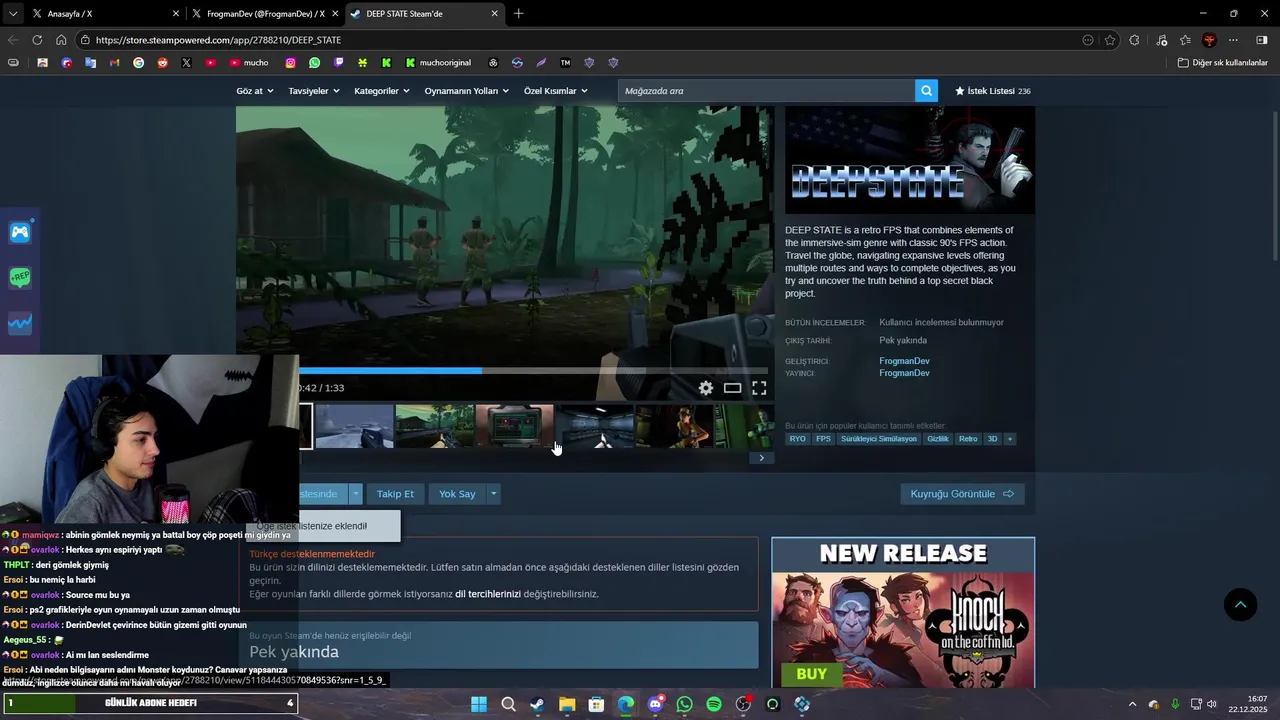Click the Yok Say button
The width and height of the screenshot is (1280, 720).
pos(457,494)
